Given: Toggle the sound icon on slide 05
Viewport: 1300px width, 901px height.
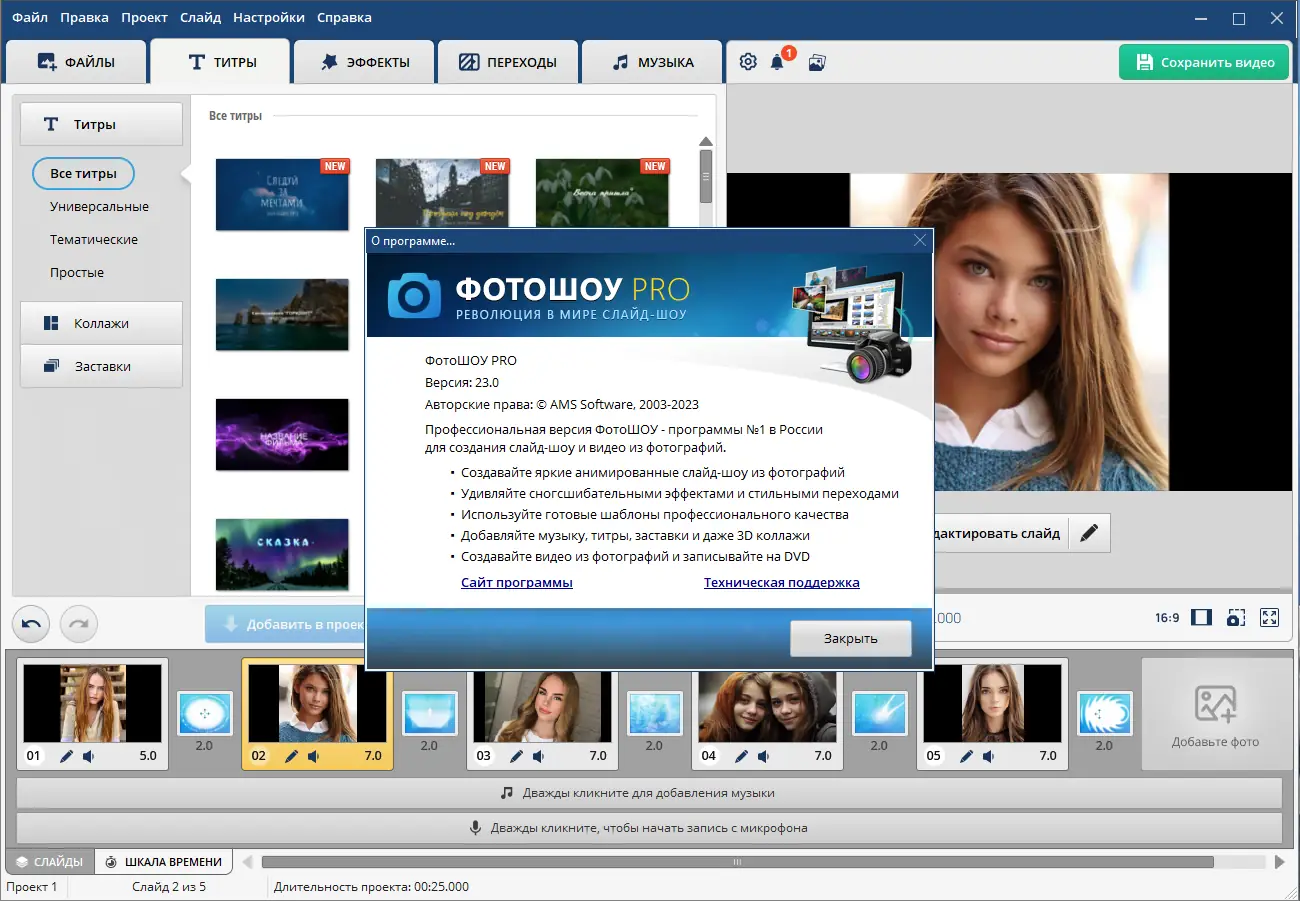Looking at the screenshot, I should 990,756.
